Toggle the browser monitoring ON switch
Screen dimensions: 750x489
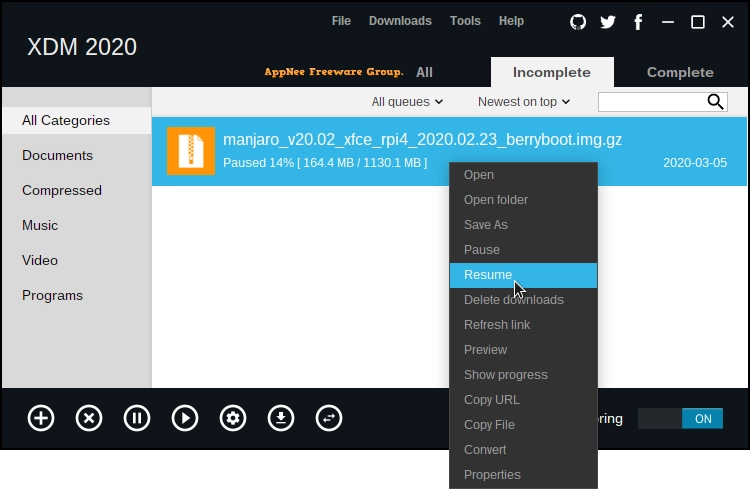[680, 419]
